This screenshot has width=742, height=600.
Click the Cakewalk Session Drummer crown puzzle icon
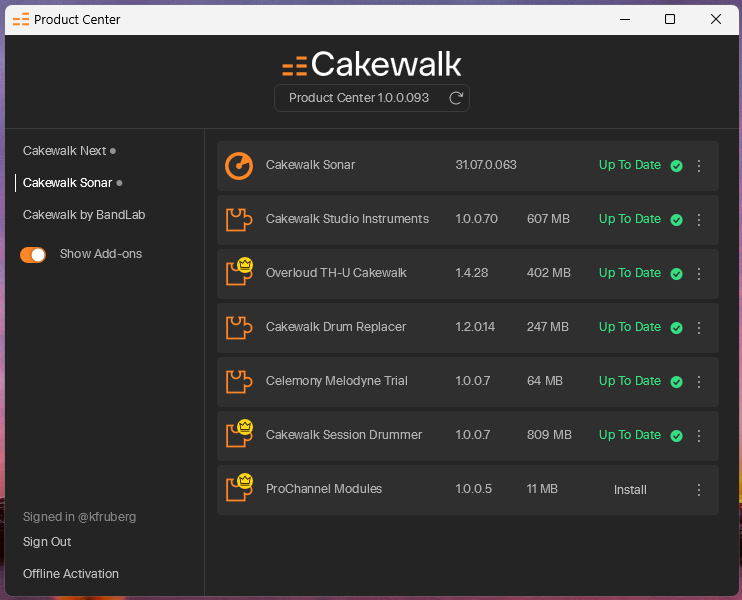239,433
